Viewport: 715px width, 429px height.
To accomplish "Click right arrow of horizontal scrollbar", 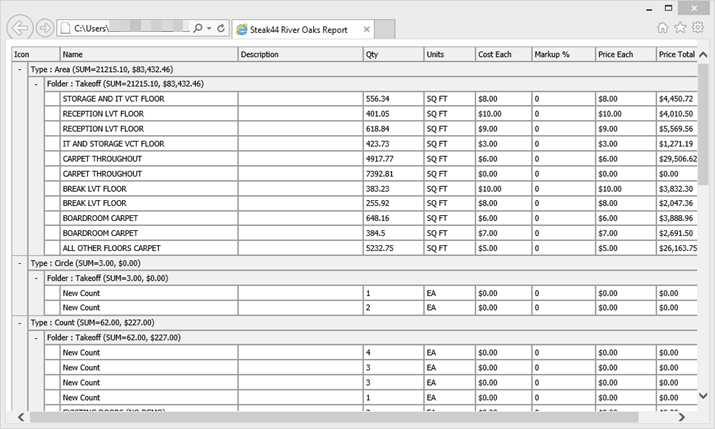I will click(681, 417).
